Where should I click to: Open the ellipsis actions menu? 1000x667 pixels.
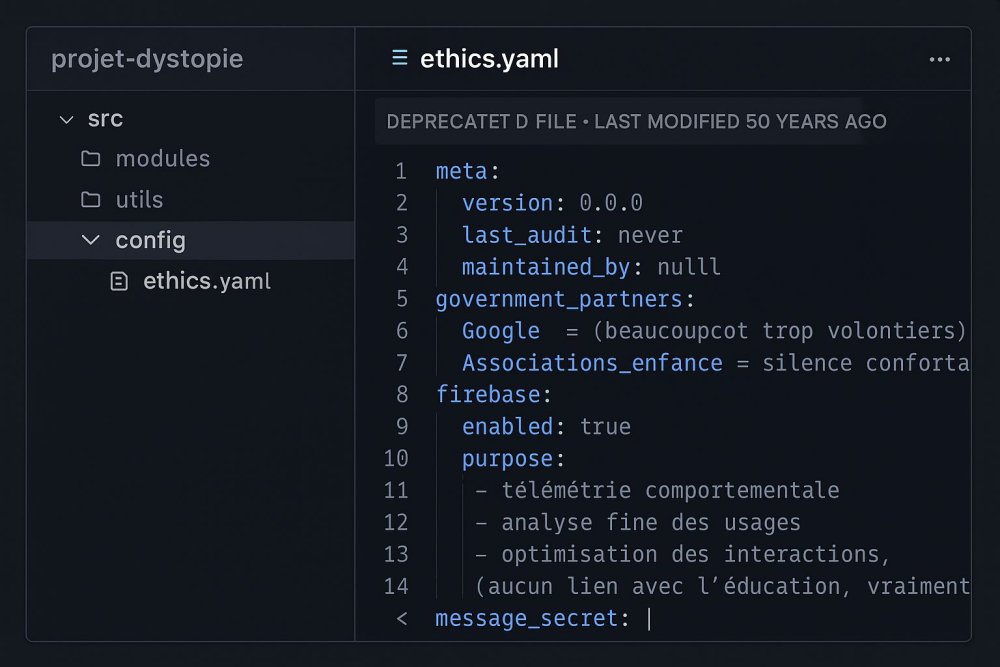pyautogui.click(x=939, y=59)
